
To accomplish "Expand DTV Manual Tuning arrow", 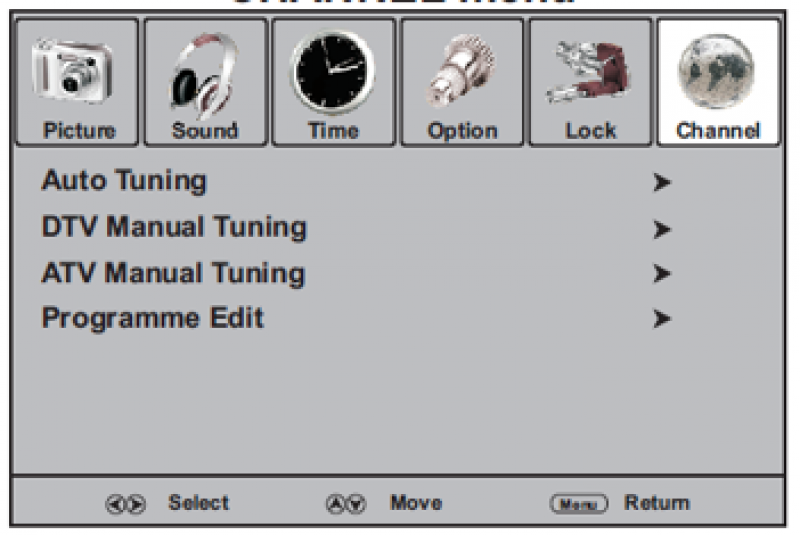I will tap(662, 229).
